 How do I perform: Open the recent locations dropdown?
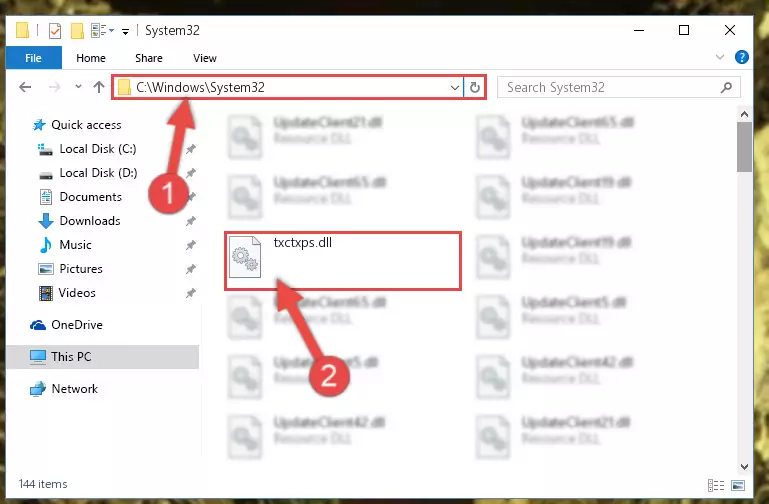pyautogui.click(x=78, y=87)
